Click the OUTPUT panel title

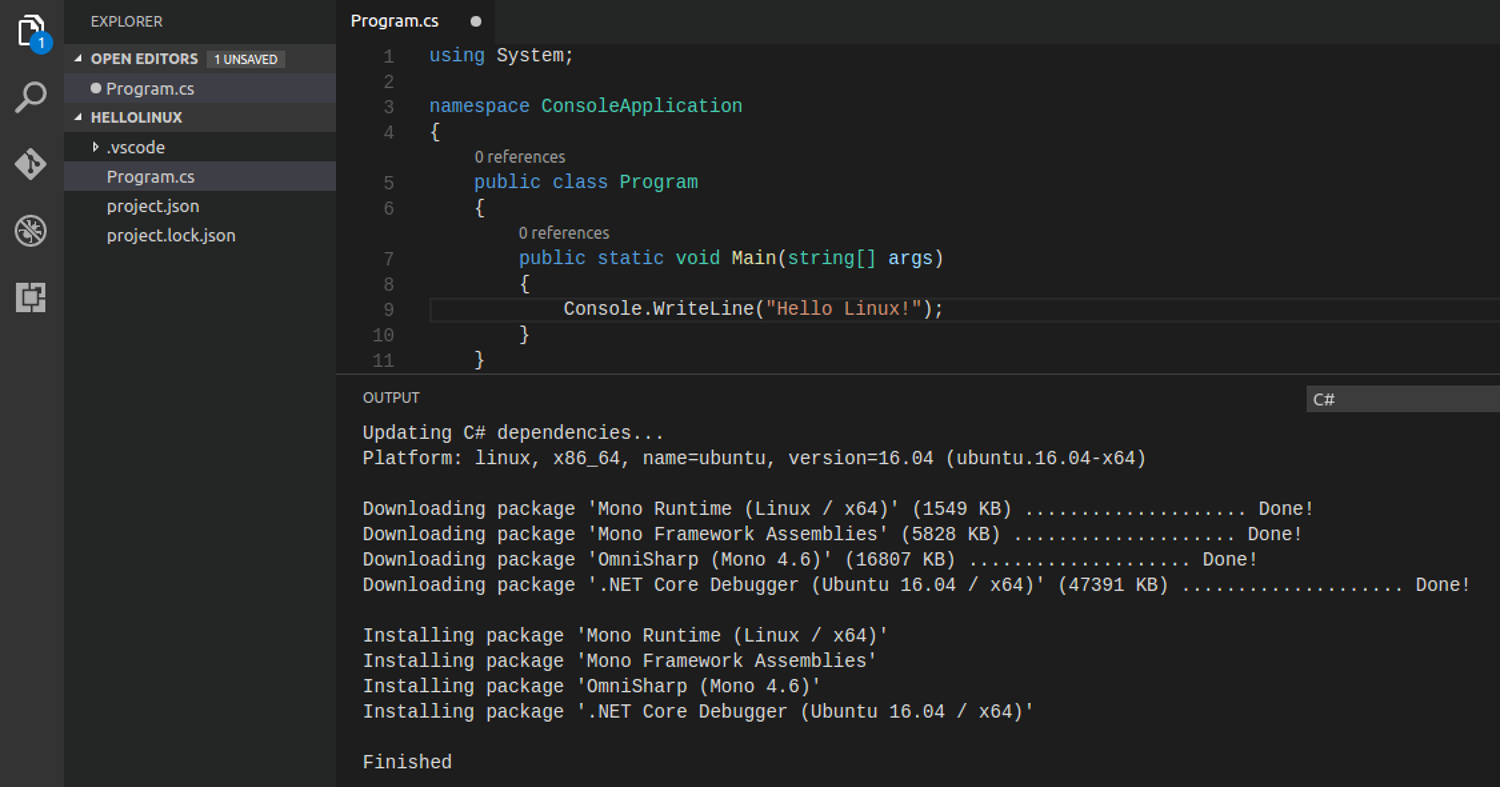pyautogui.click(x=391, y=397)
